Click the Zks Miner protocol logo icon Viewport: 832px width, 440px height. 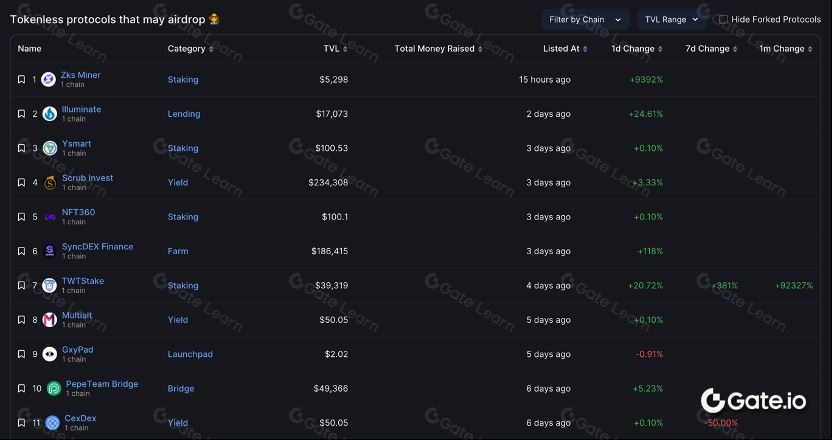(48, 80)
